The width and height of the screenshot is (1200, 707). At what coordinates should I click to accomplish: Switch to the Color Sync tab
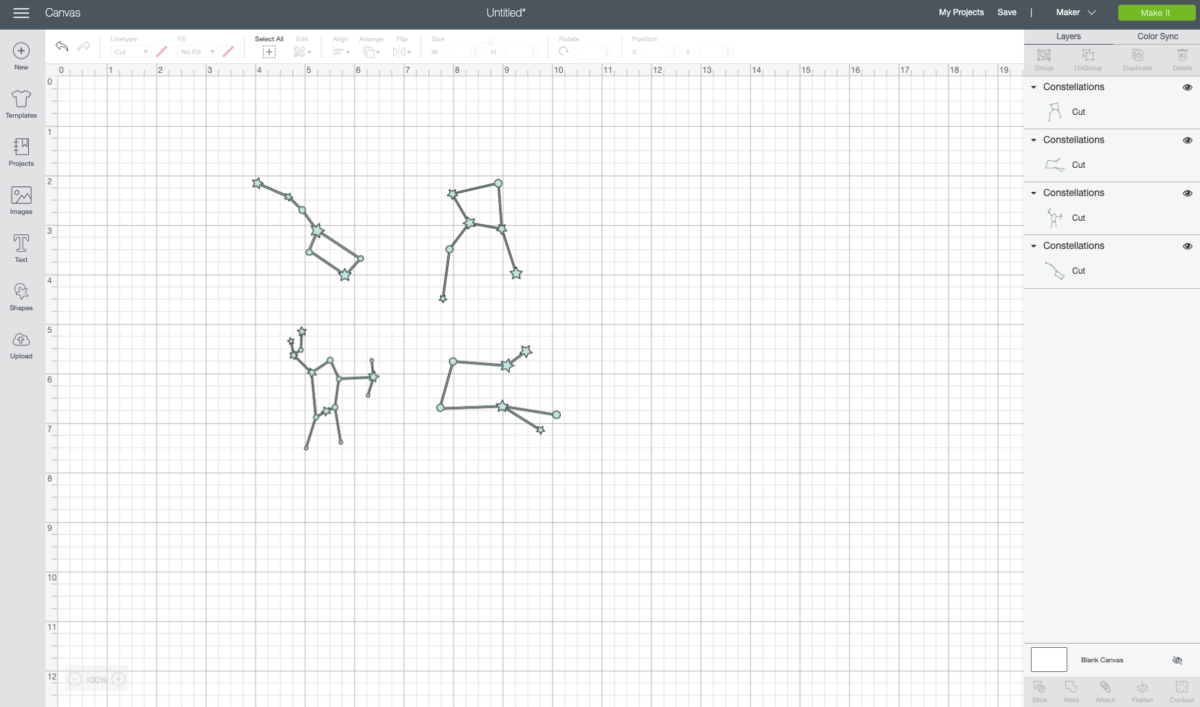click(x=1157, y=36)
